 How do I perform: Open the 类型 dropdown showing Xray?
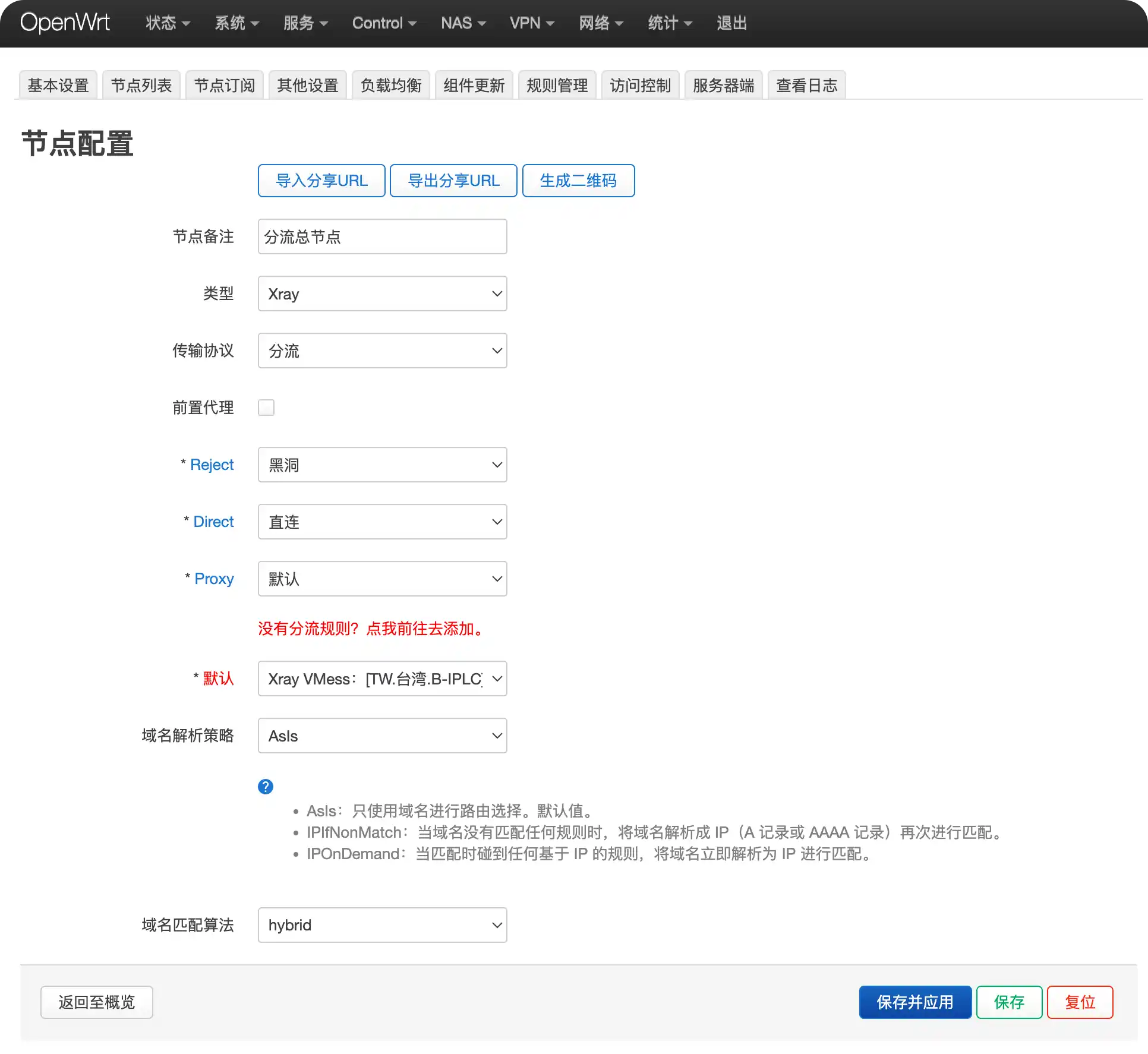[x=383, y=294]
